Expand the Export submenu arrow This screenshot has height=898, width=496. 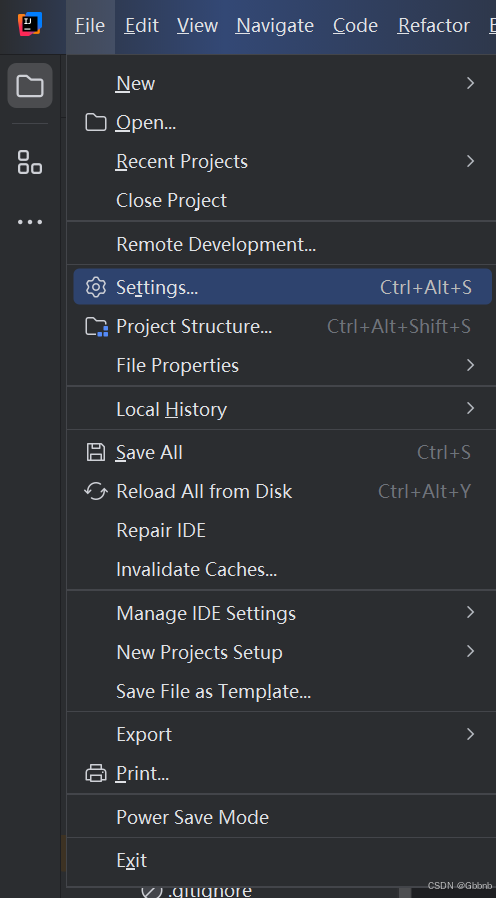[470, 734]
